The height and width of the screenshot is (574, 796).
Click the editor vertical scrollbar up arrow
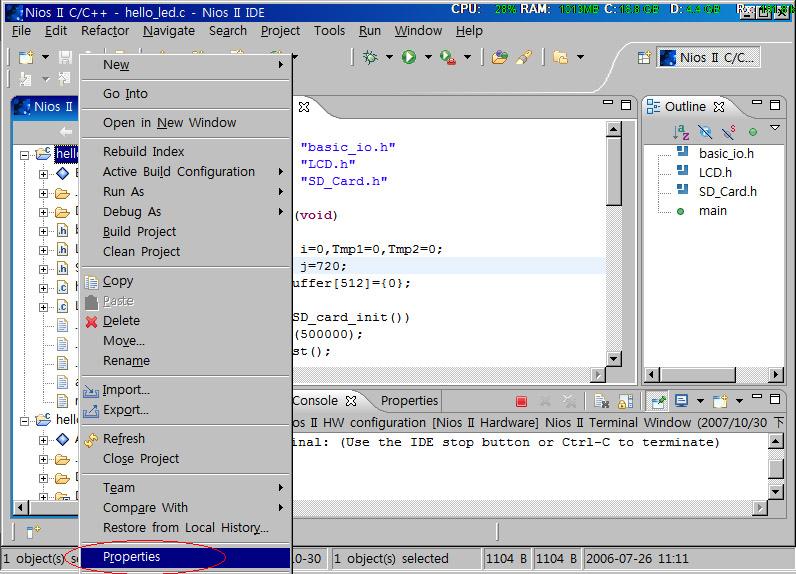coord(614,129)
